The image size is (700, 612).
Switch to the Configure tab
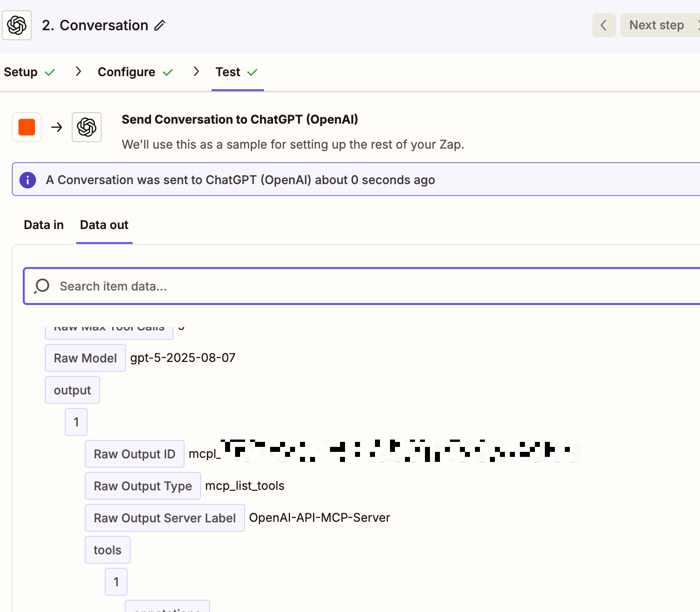tap(126, 72)
